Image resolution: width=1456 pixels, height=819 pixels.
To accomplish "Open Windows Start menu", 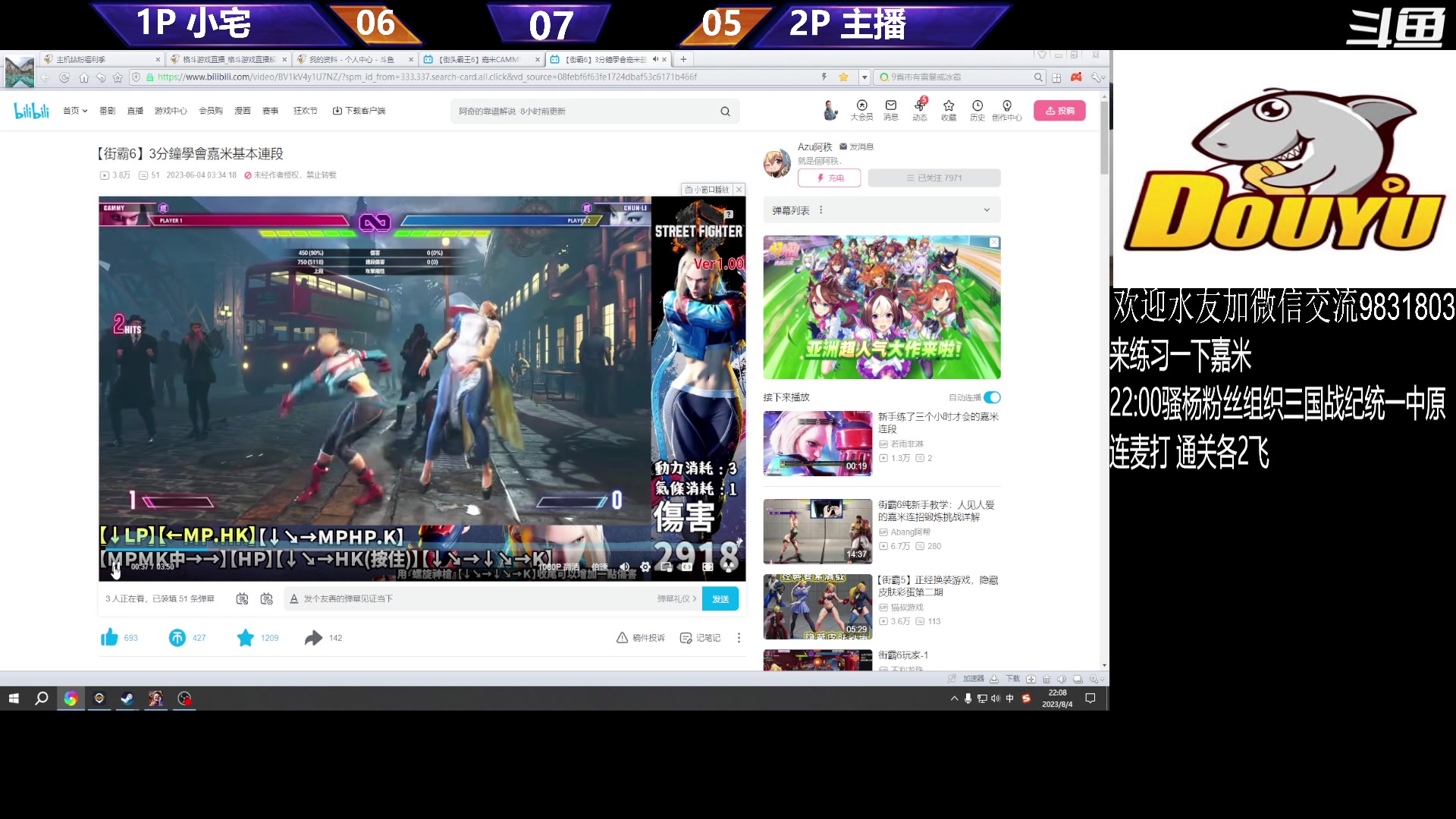I will (x=14, y=698).
